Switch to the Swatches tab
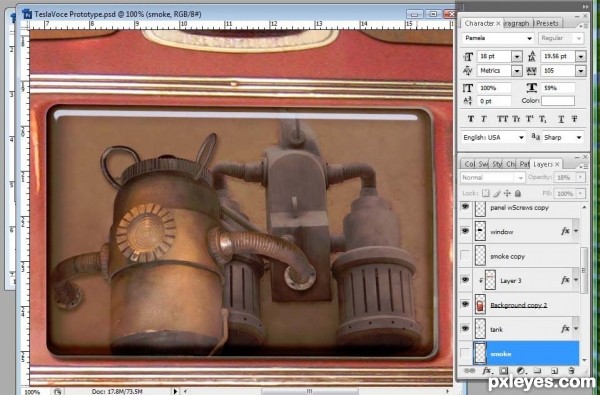The height and width of the screenshot is (395, 600). tap(483, 164)
